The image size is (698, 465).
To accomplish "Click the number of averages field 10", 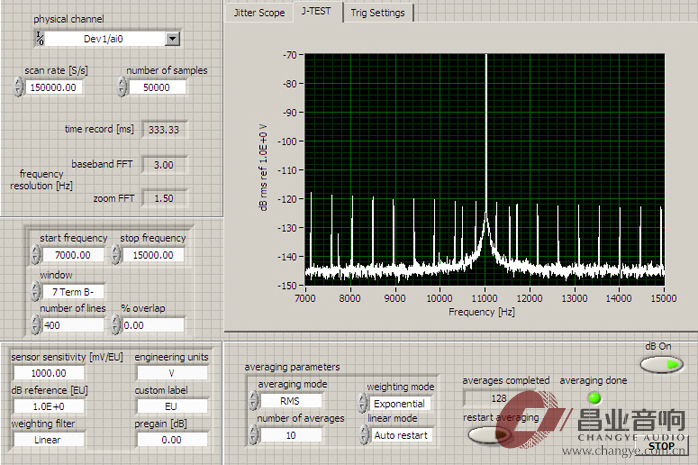I will (x=291, y=435).
